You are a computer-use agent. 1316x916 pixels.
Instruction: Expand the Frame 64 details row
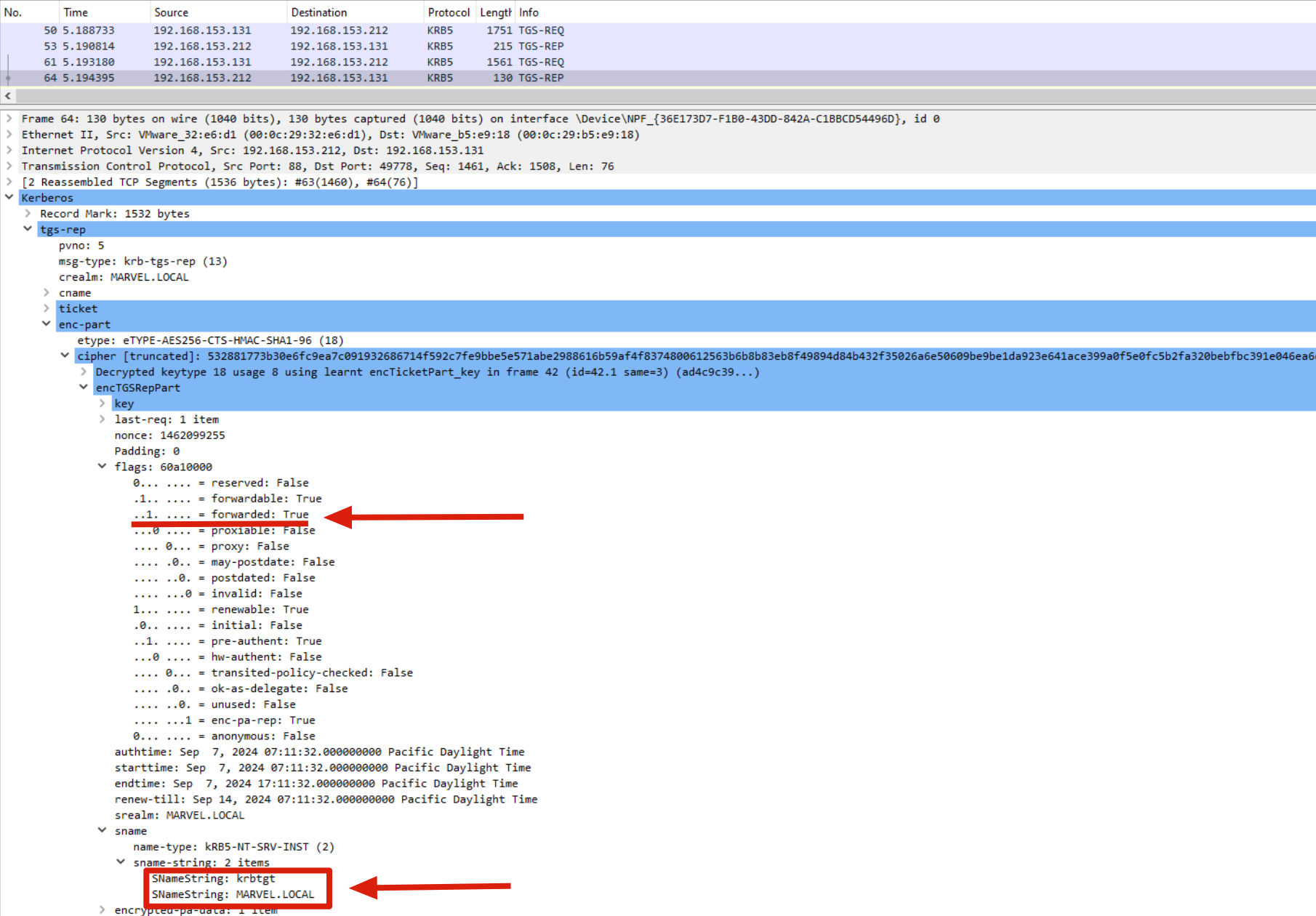pos(9,118)
